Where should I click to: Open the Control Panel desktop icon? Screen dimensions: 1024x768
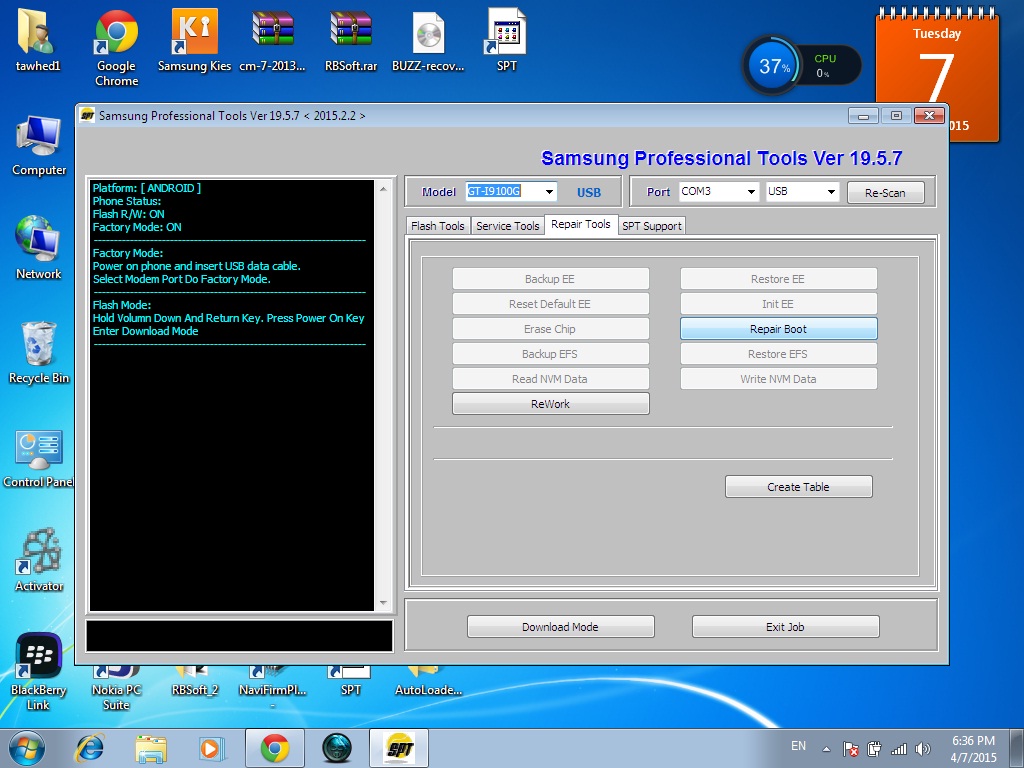[x=39, y=457]
